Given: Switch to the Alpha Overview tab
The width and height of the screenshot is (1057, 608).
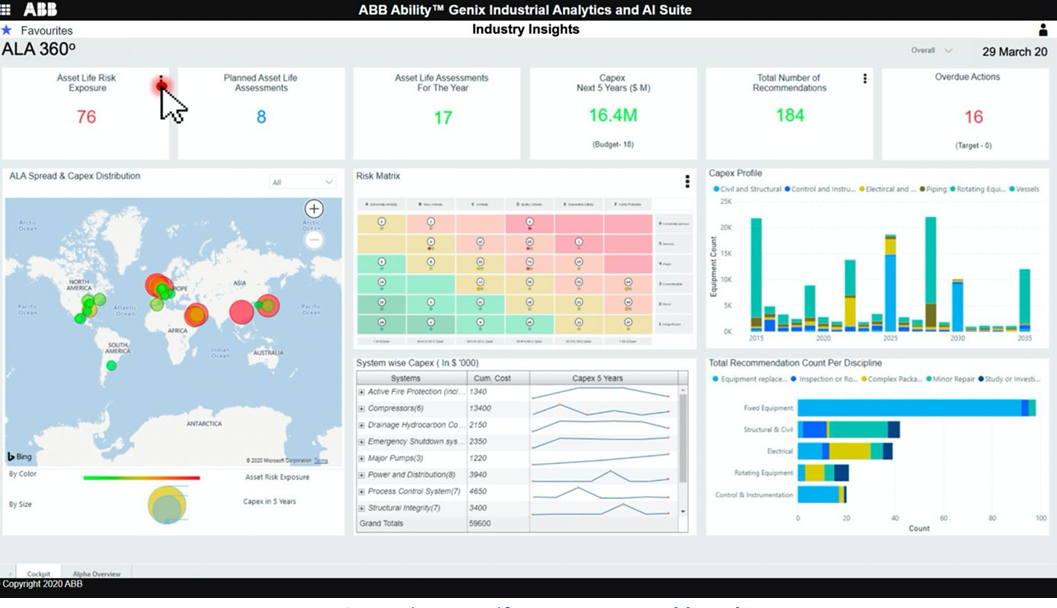Looking at the screenshot, I should click(x=97, y=573).
